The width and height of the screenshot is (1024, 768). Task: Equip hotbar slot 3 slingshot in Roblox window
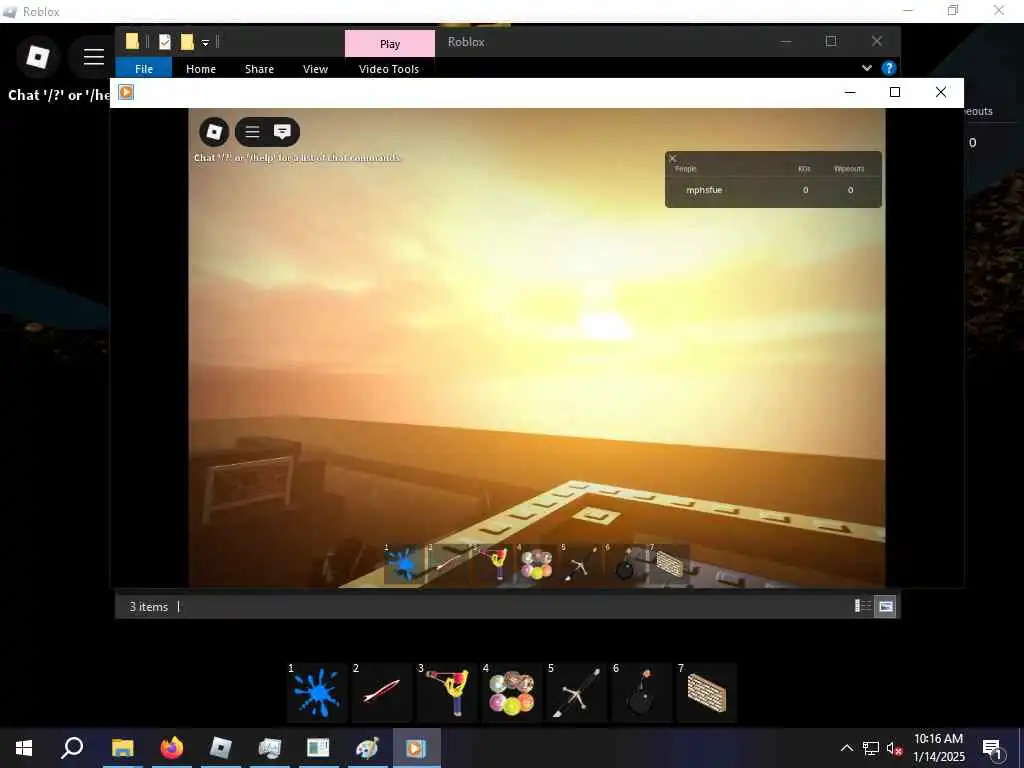coord(447,692)
